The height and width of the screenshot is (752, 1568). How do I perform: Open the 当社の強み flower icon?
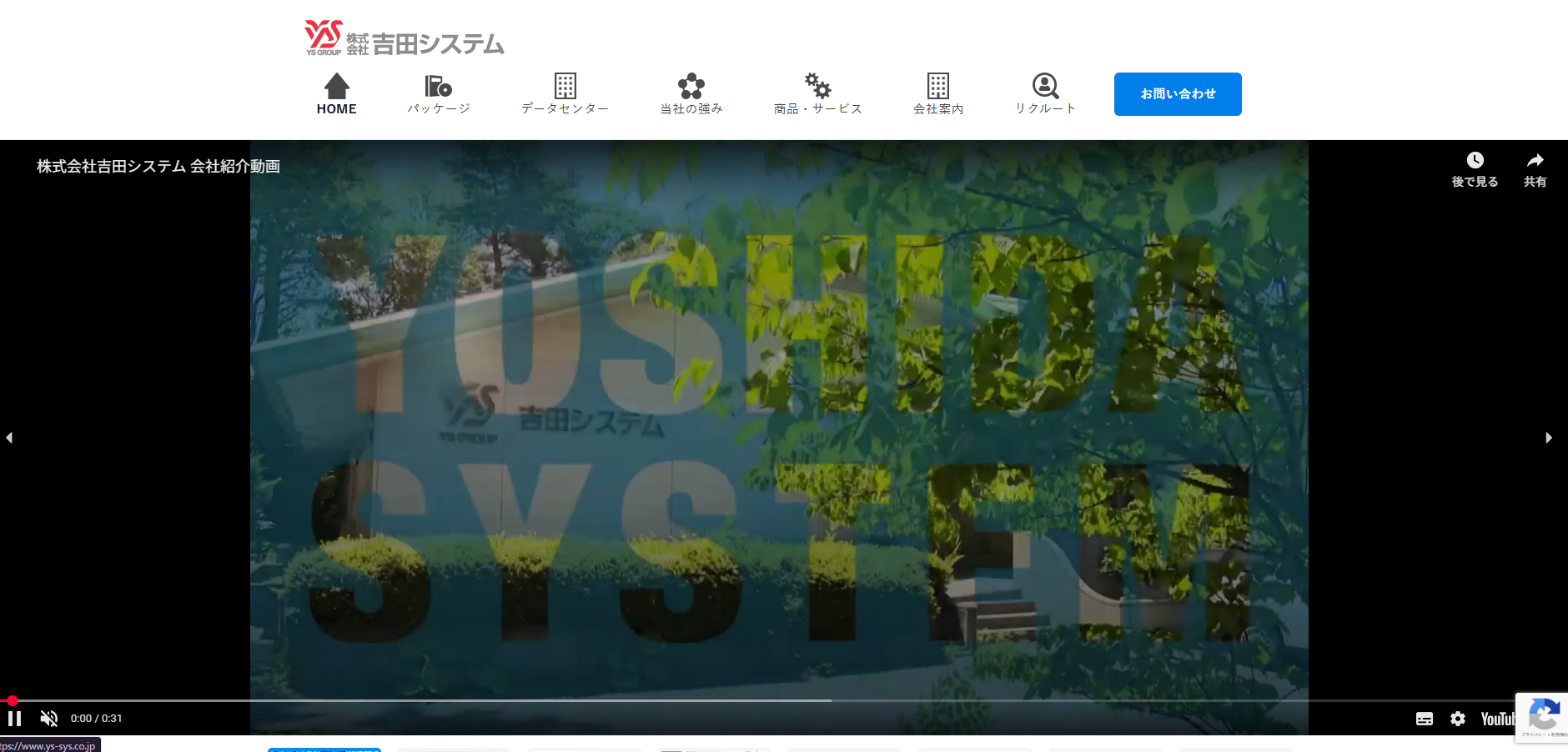691,86
